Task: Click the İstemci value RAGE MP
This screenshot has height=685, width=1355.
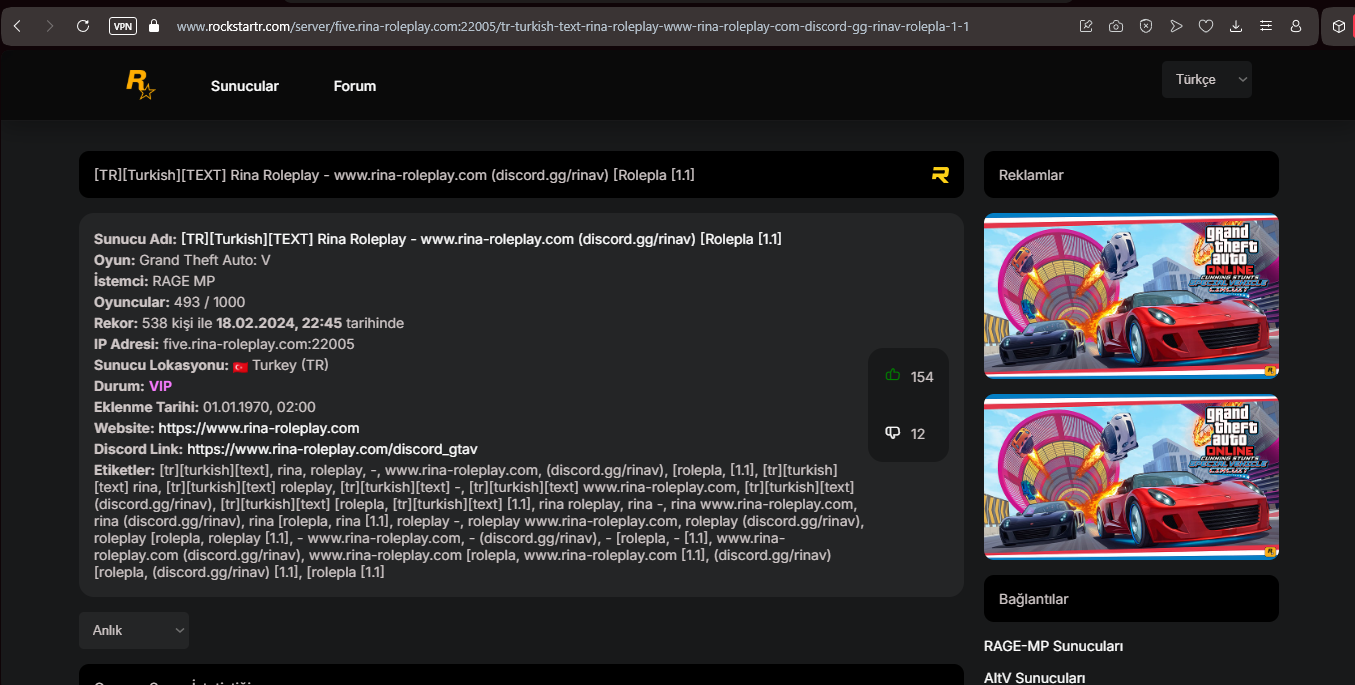Action: 184,281
